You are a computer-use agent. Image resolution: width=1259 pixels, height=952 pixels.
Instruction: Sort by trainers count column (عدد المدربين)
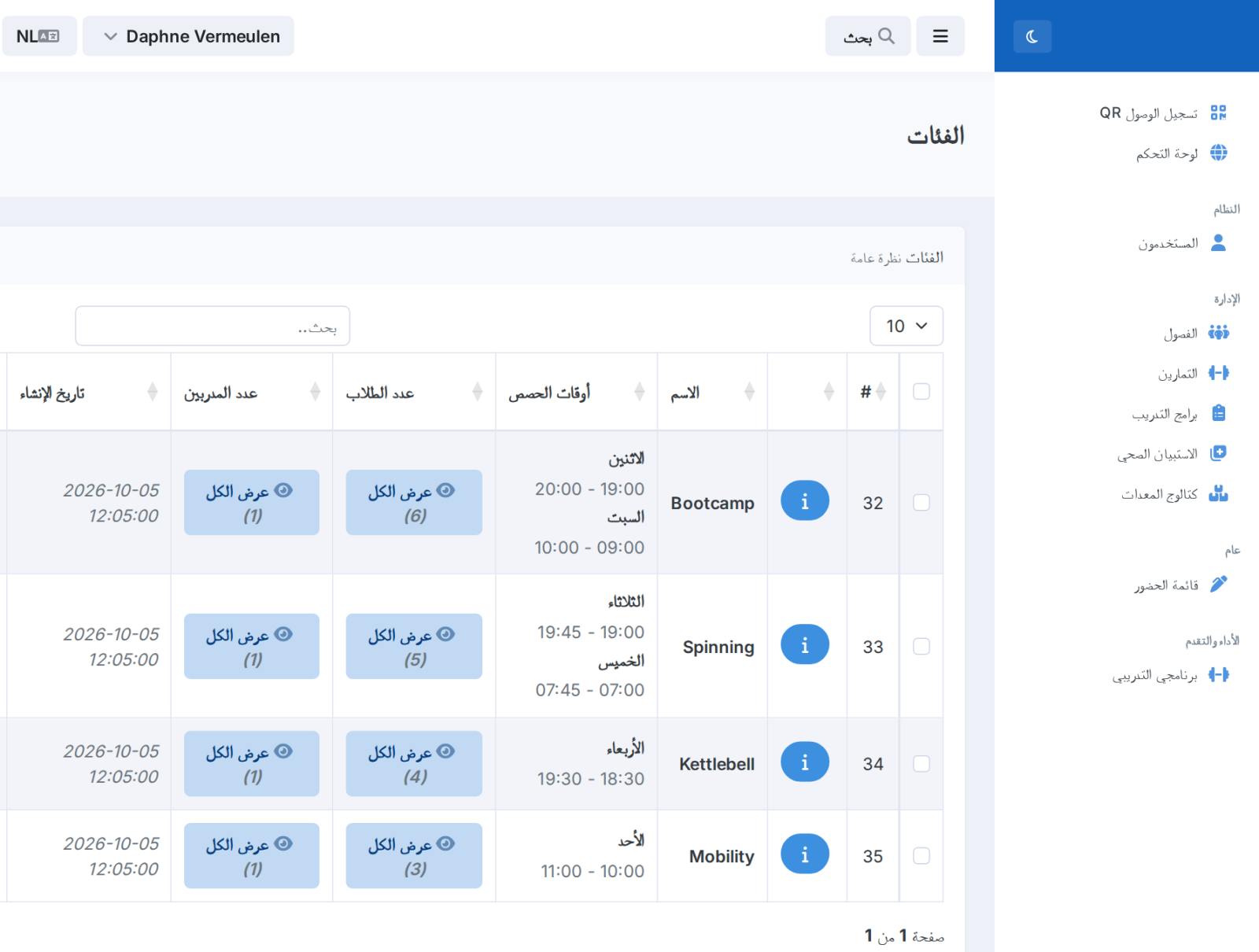click(252, 391)
